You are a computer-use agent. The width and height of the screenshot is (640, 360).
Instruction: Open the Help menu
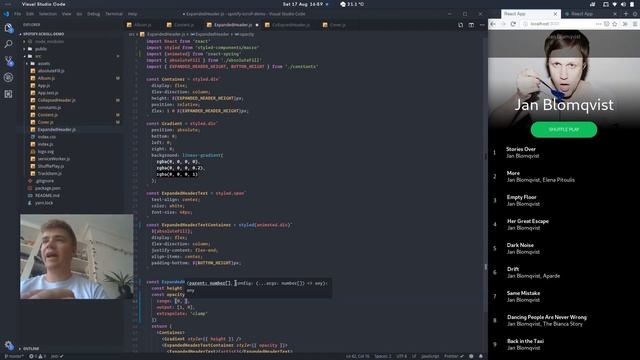click(132, 14)
